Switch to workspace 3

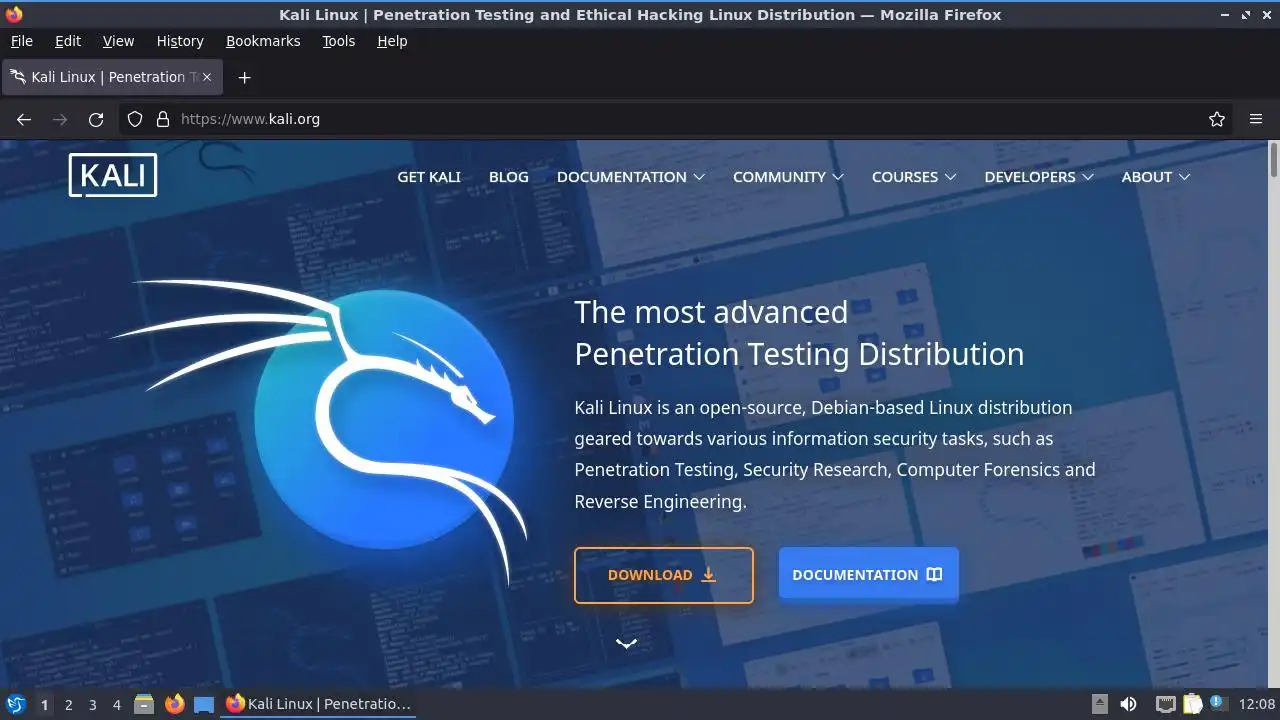pyautogui.click(x=92, y=704)
